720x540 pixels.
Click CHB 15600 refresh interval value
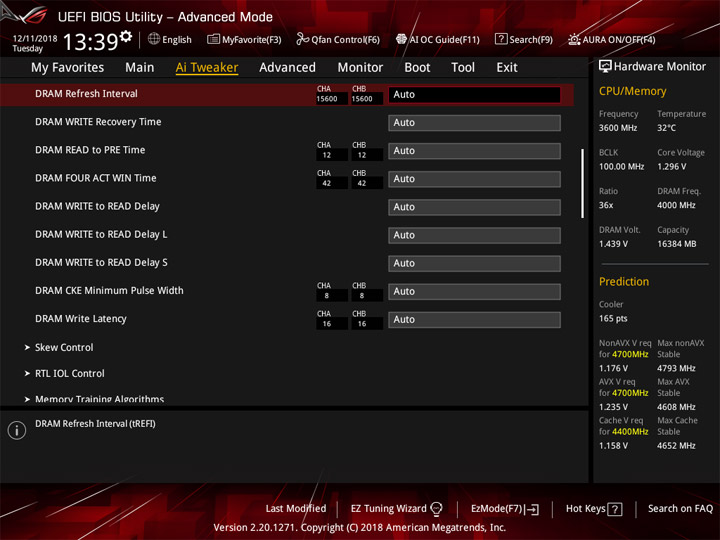pyautogui.click(x=366, y=99)
